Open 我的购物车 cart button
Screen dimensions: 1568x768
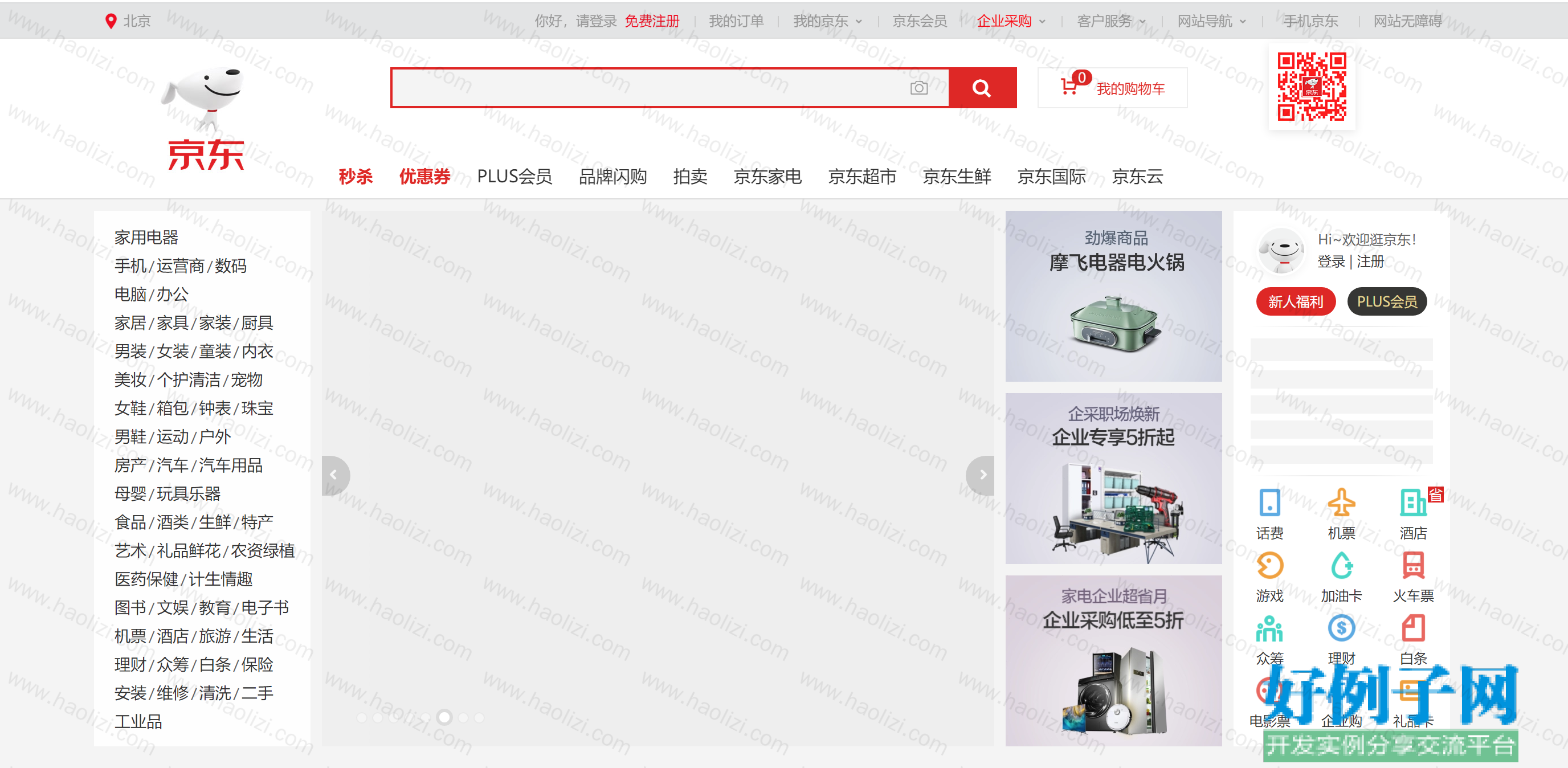point(1112,88)
